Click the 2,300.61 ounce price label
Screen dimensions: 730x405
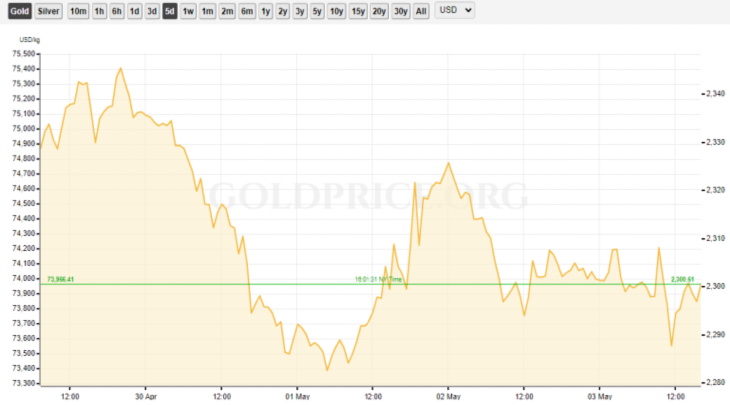[683, 279]
